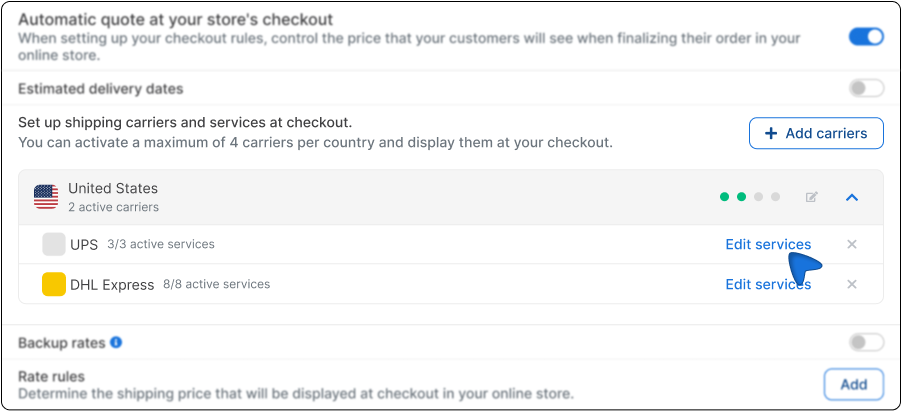902x411 pixels.
Task: Open the Backup rates info tooltip icon
Action: (x=116, y=342)
